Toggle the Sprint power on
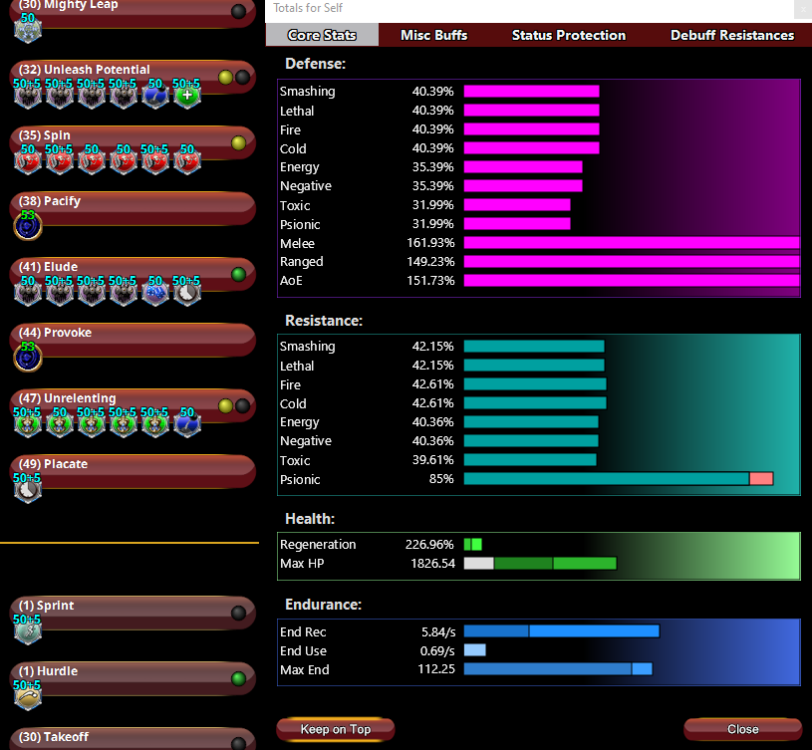 pos(238,613)
